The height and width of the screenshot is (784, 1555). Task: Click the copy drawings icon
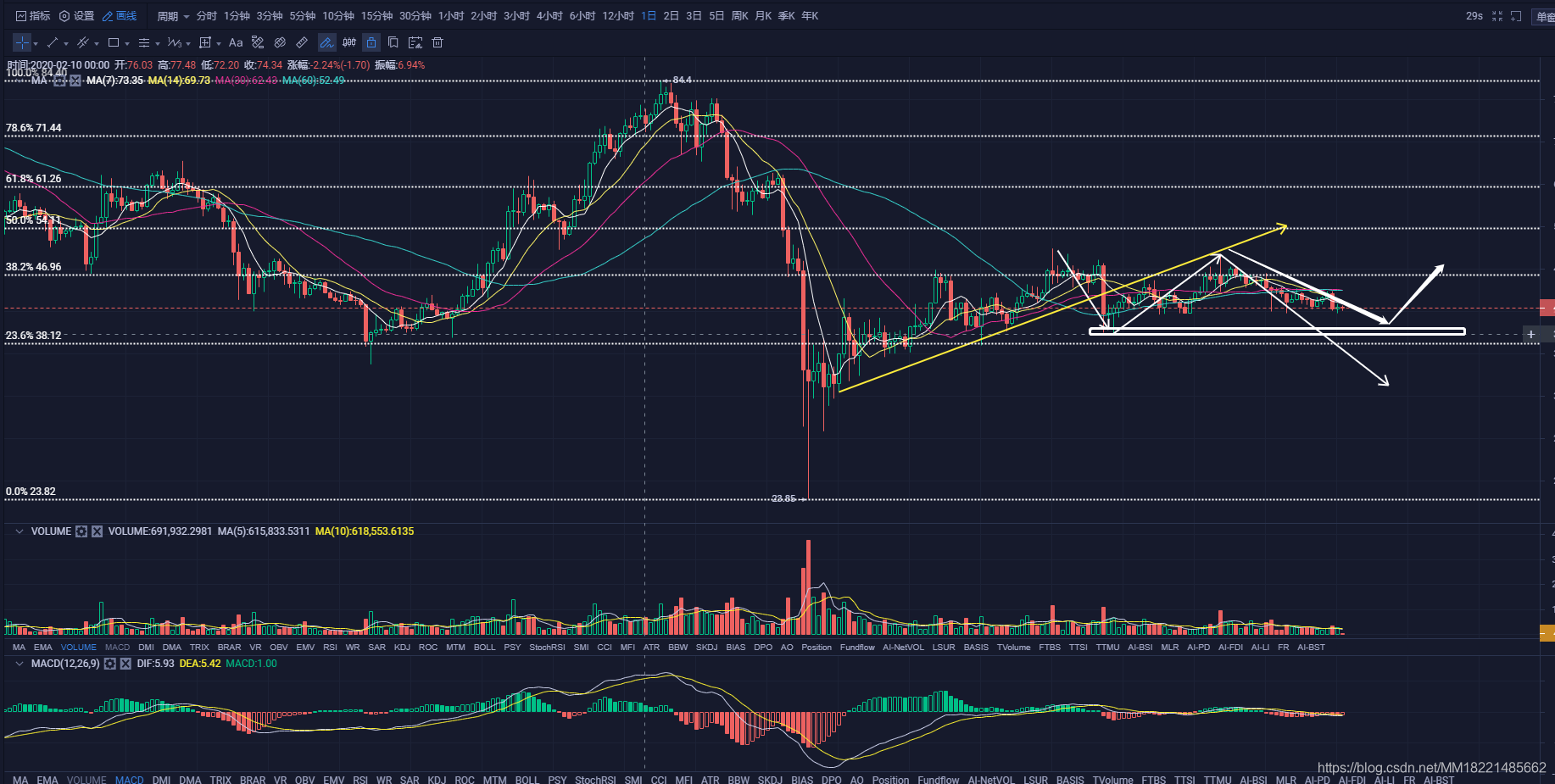point(393,42)
